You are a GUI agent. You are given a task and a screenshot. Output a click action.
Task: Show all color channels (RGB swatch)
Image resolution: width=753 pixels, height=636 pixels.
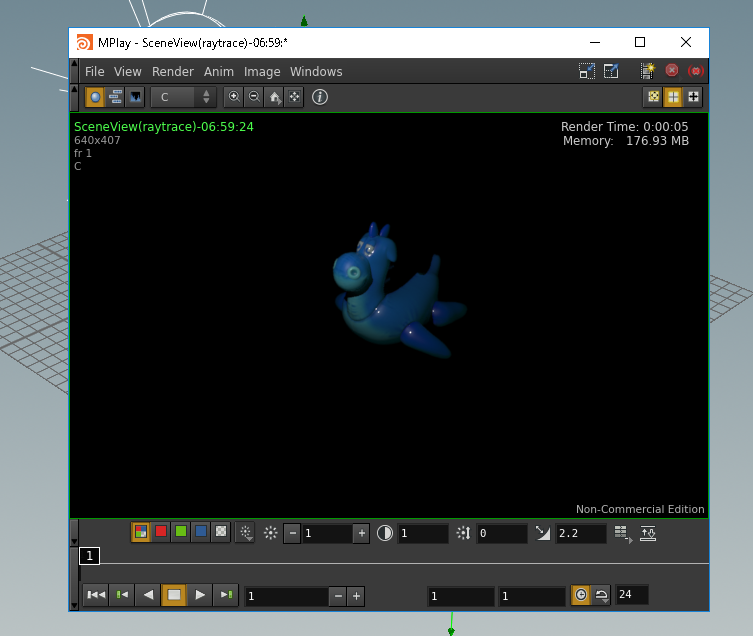[141, 532]
